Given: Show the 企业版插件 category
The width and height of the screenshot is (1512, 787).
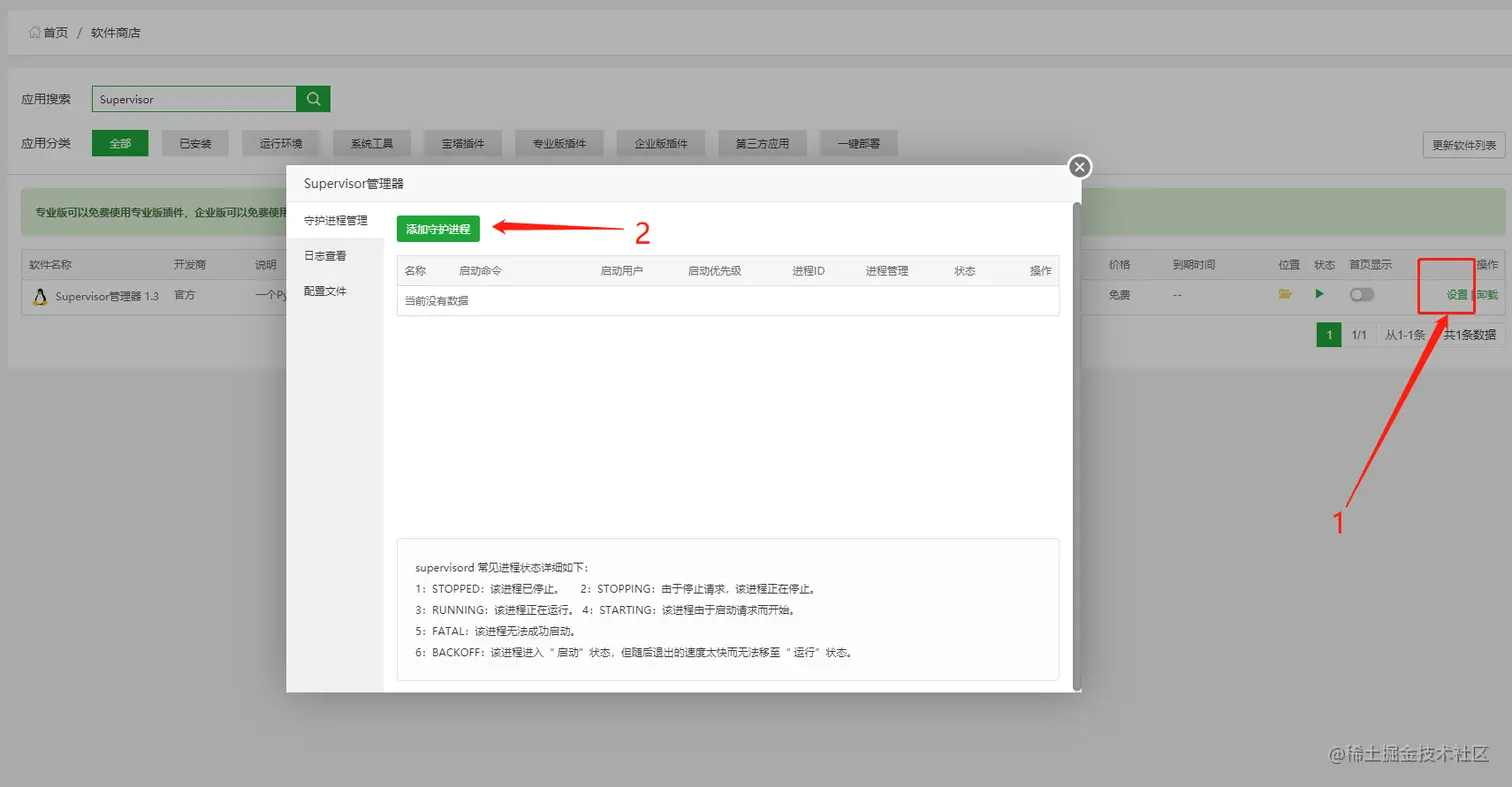Looking at the screenshot, I should [x=661, y=143].
